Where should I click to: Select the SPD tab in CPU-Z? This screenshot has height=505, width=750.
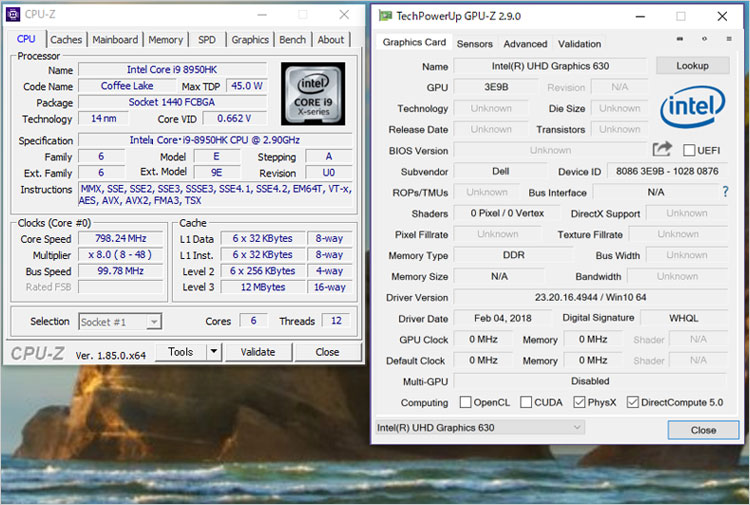click(x=207, y=40)
